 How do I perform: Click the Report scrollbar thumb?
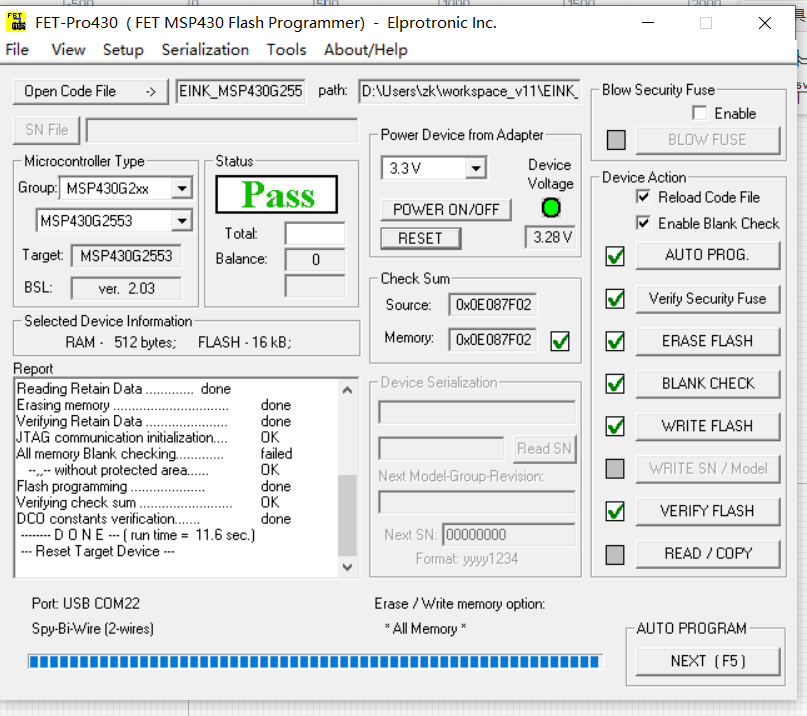347,515
